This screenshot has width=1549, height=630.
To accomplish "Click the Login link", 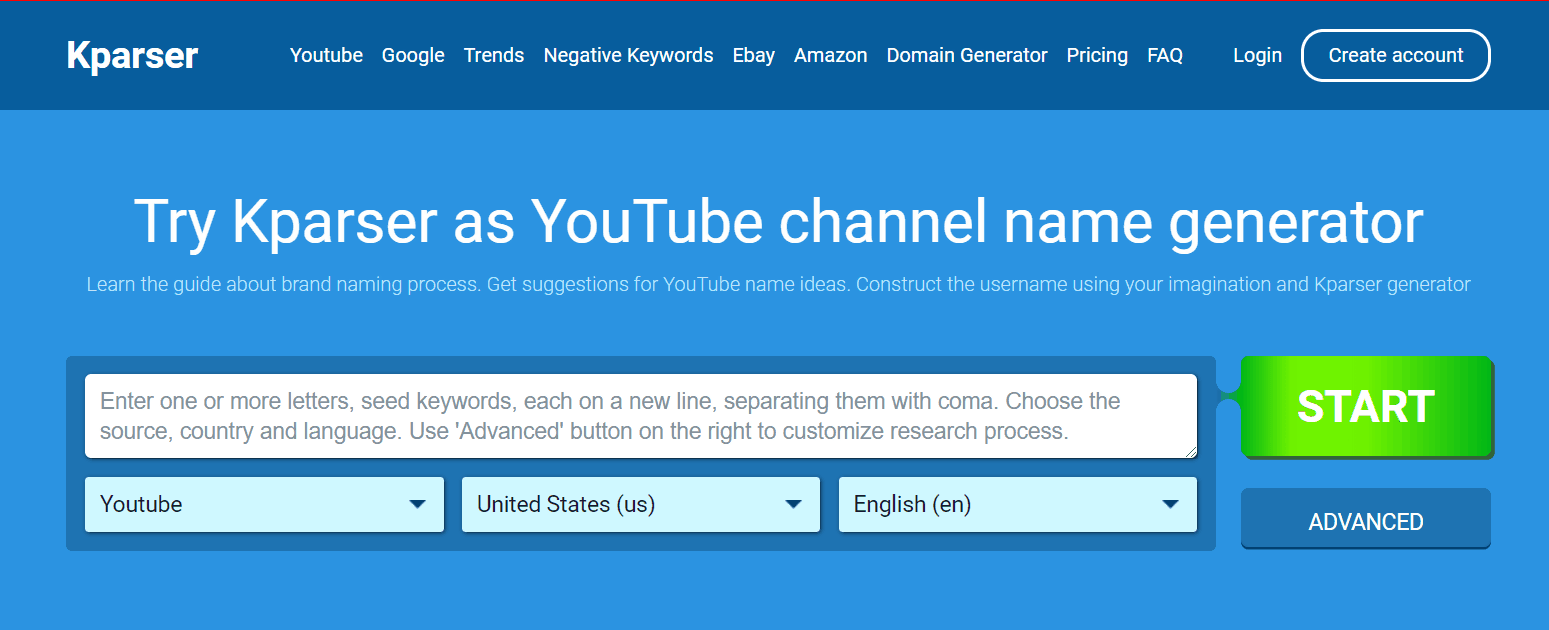I will click(1257, 56).
